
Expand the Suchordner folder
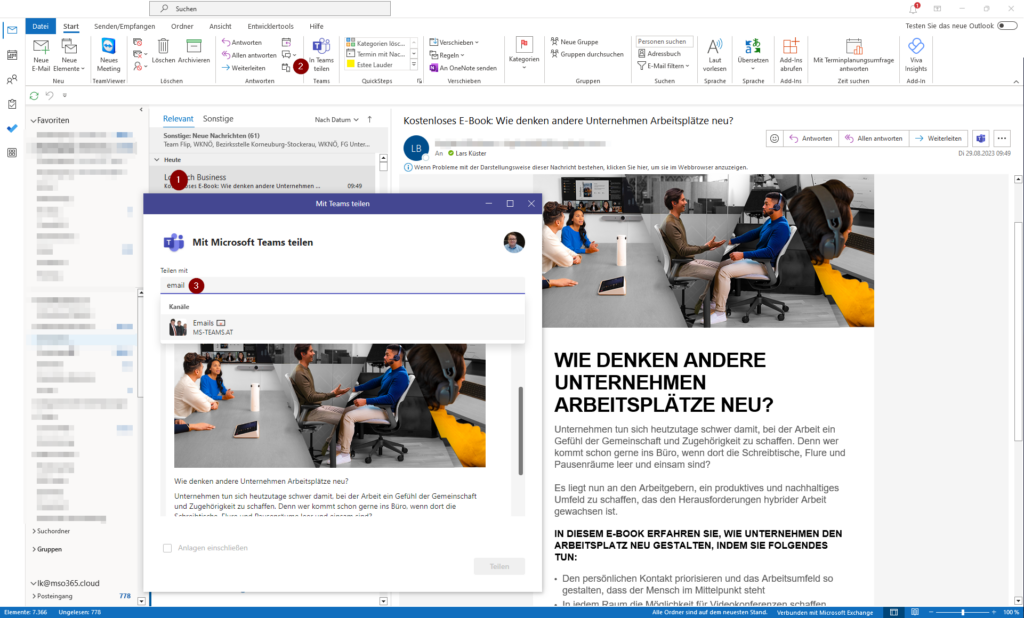pos(34,531)
